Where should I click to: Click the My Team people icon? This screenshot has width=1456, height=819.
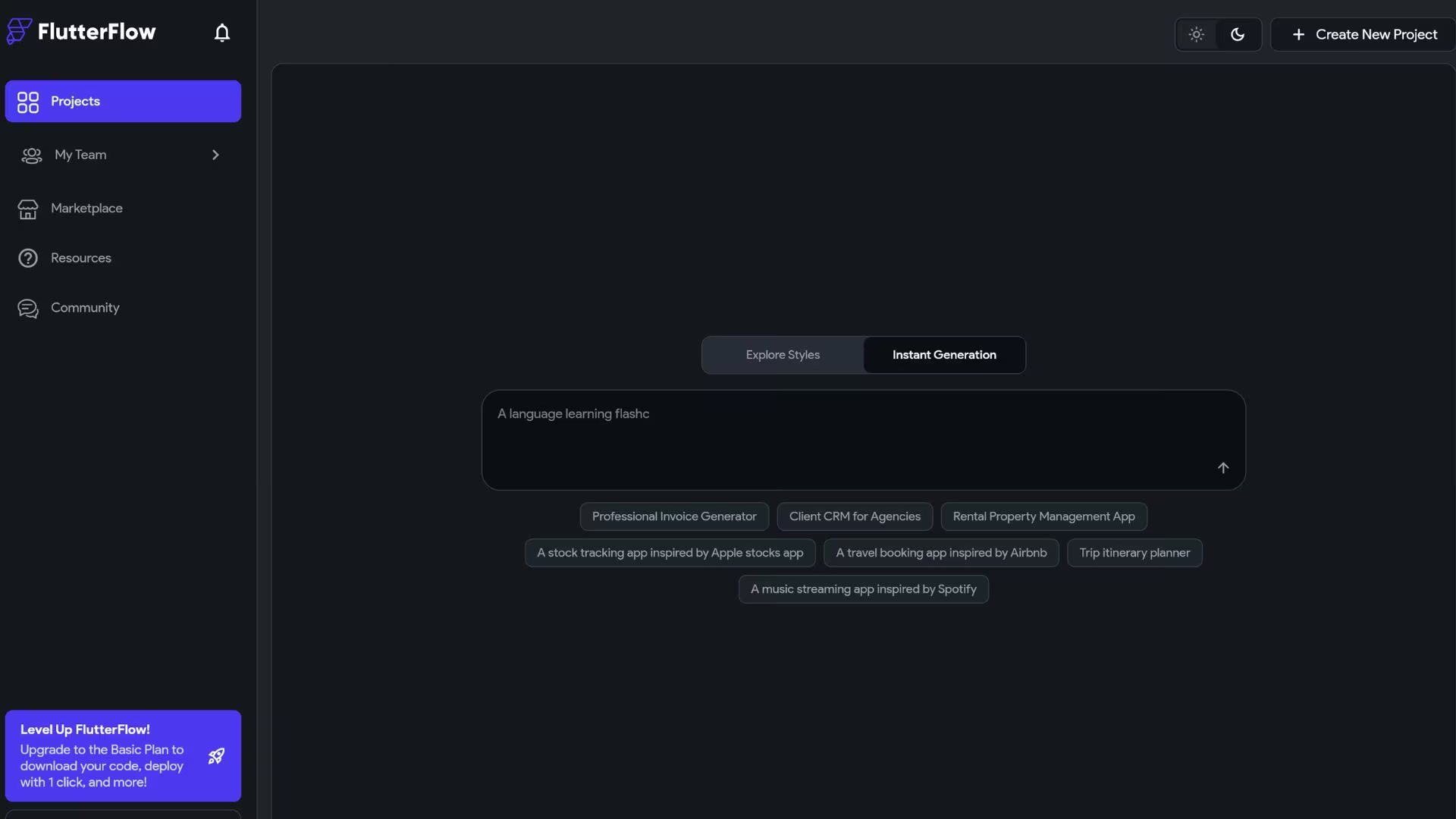[x=32, y=155]
